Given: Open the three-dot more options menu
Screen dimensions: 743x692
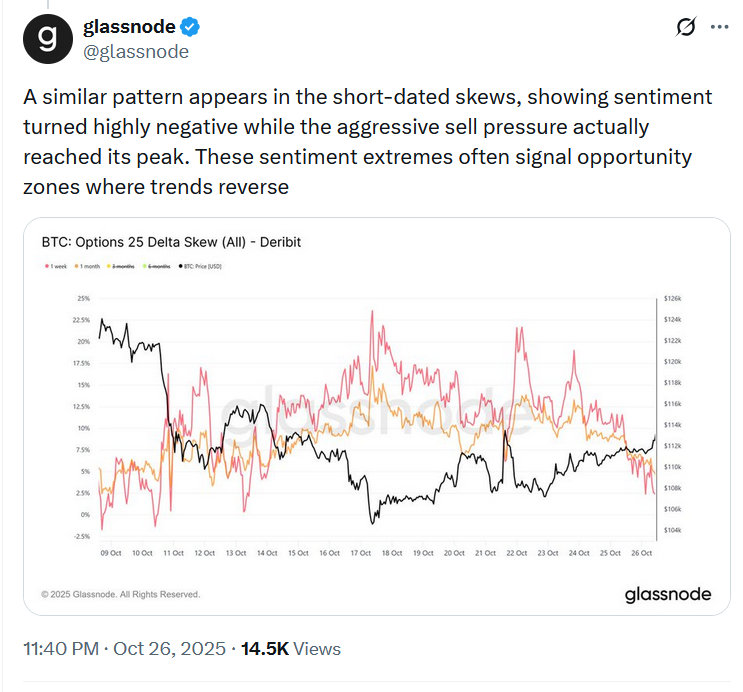Looking at the screenshot, I should (719, 28).
